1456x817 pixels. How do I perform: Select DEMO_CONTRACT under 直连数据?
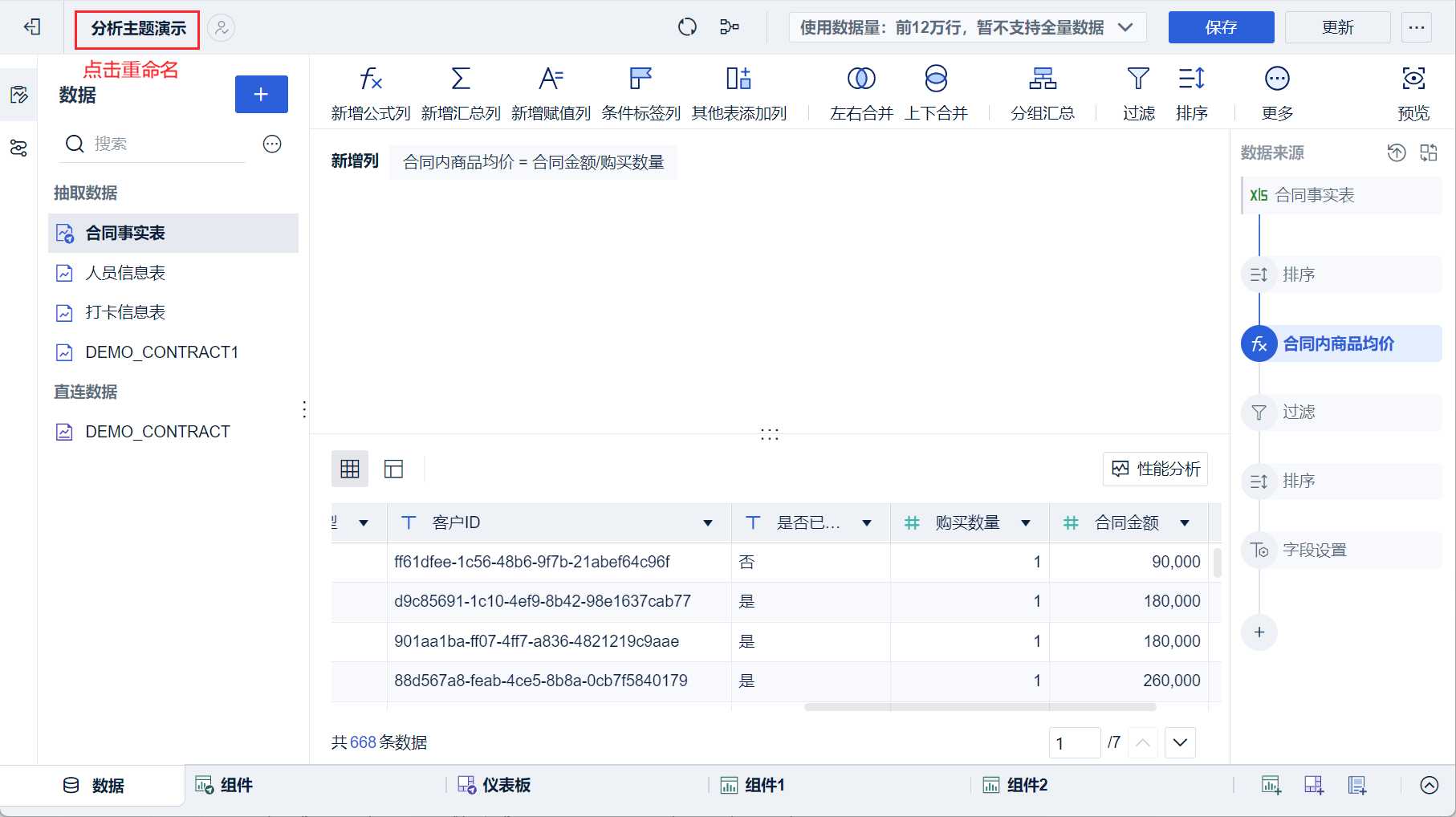[173, 432]
